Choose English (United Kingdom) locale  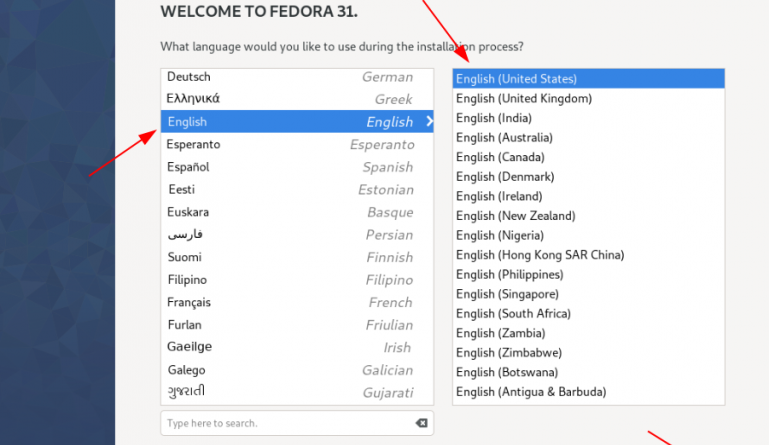(587, 98)
